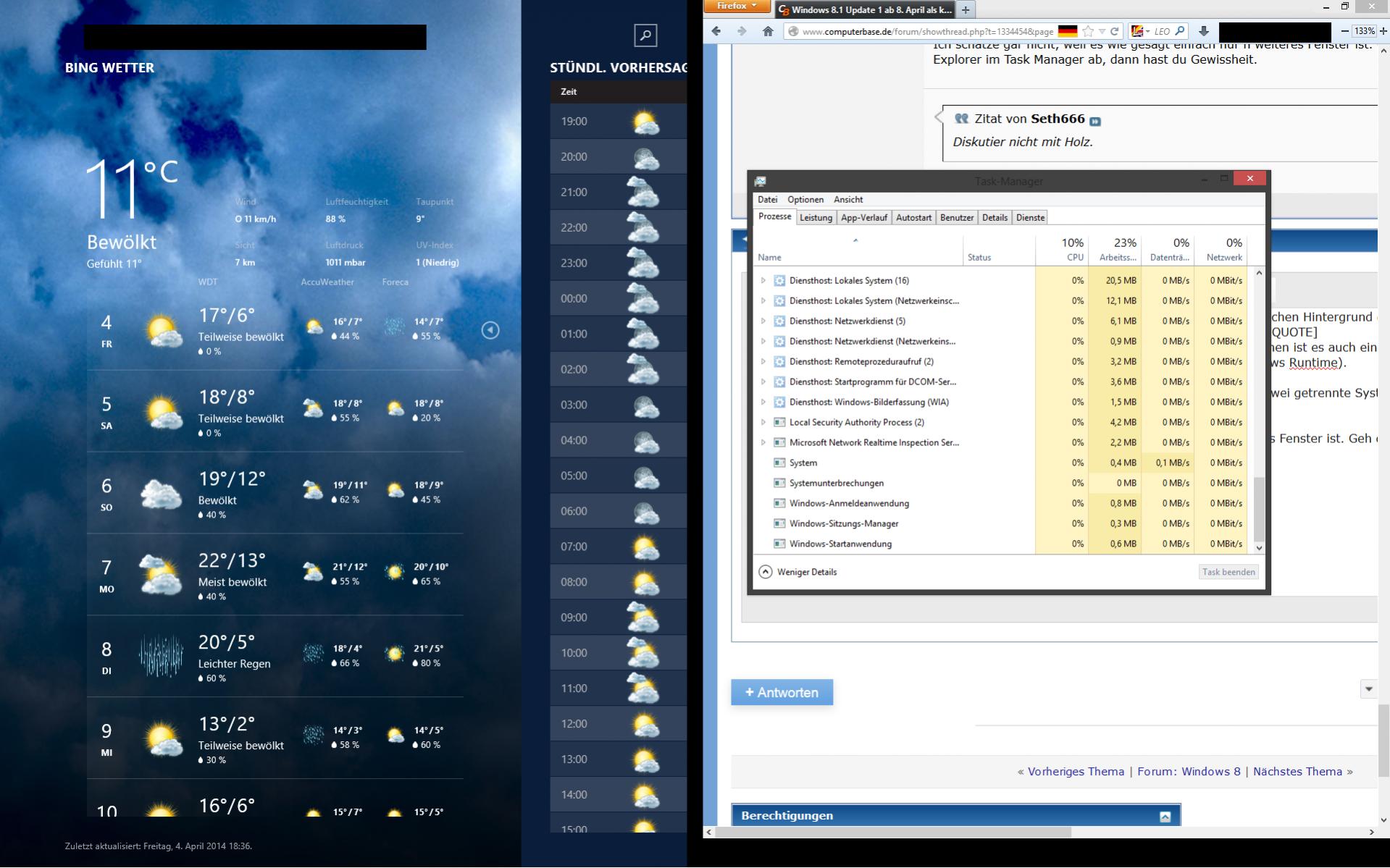Open the Forum: Windows 8 link
1390x868 pixels.
[1189, 772]
